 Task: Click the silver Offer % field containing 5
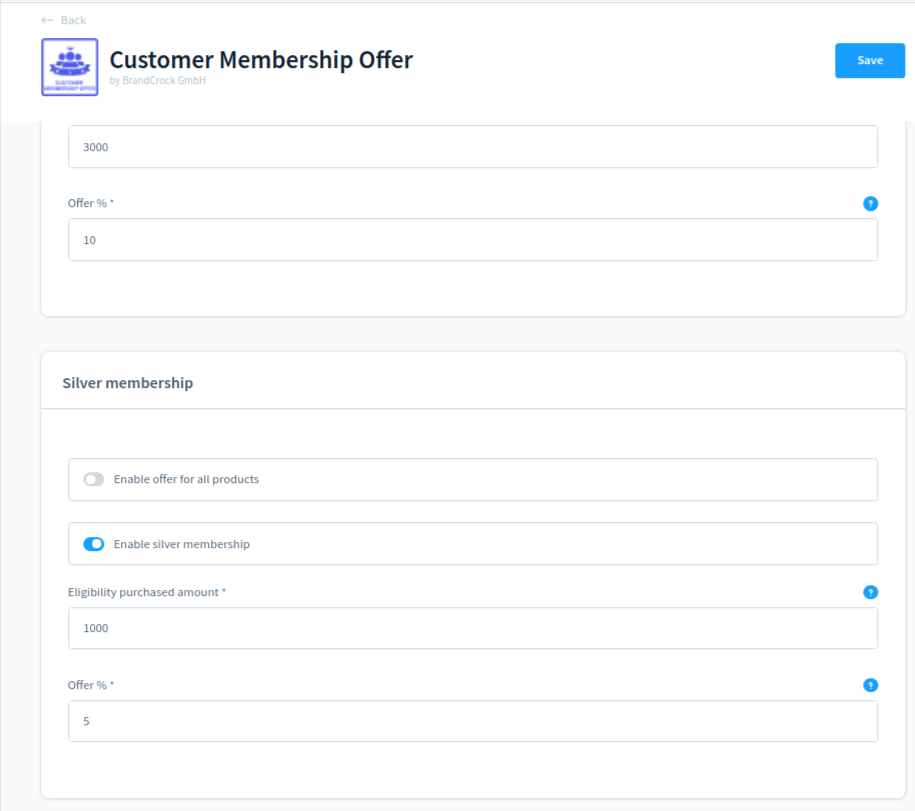click(x=473, y=721)
